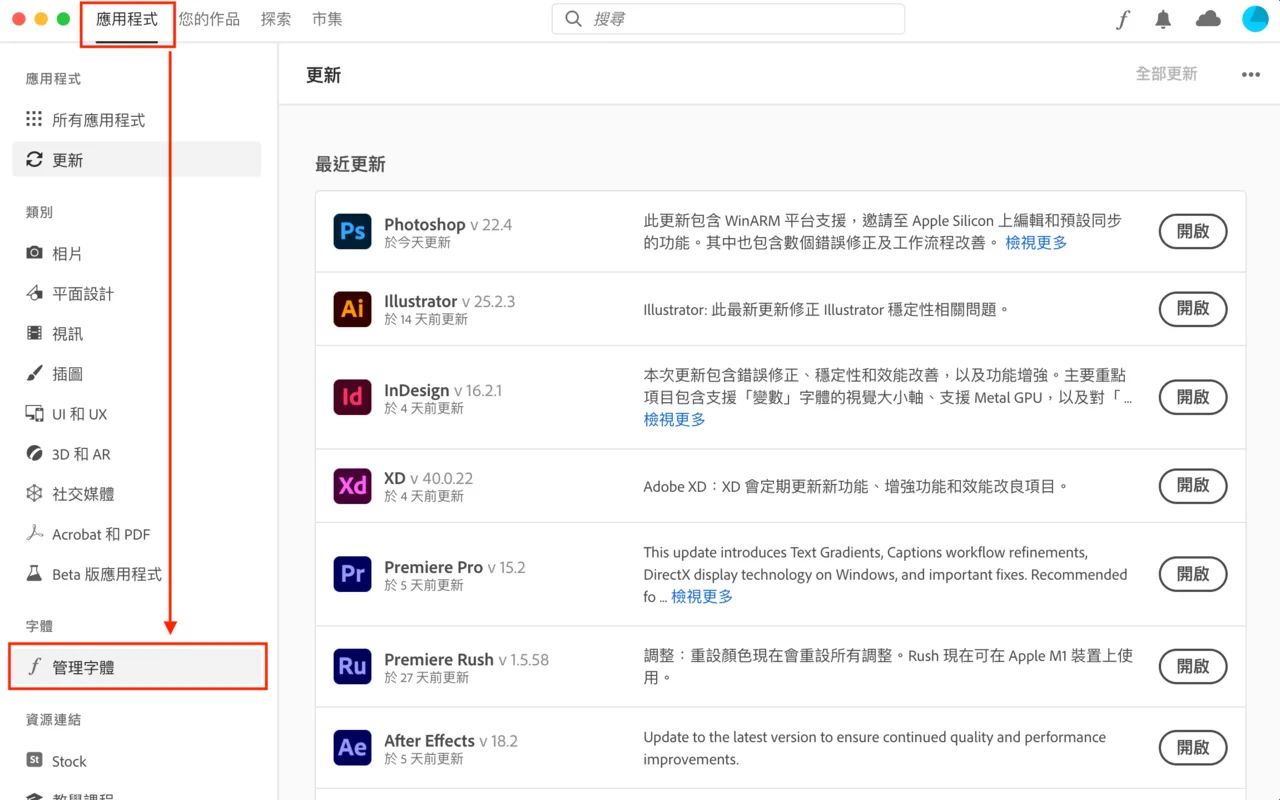
Task: Switch to the 應用程式 tab
Action: pyautogui.click(x=127, y=19)
